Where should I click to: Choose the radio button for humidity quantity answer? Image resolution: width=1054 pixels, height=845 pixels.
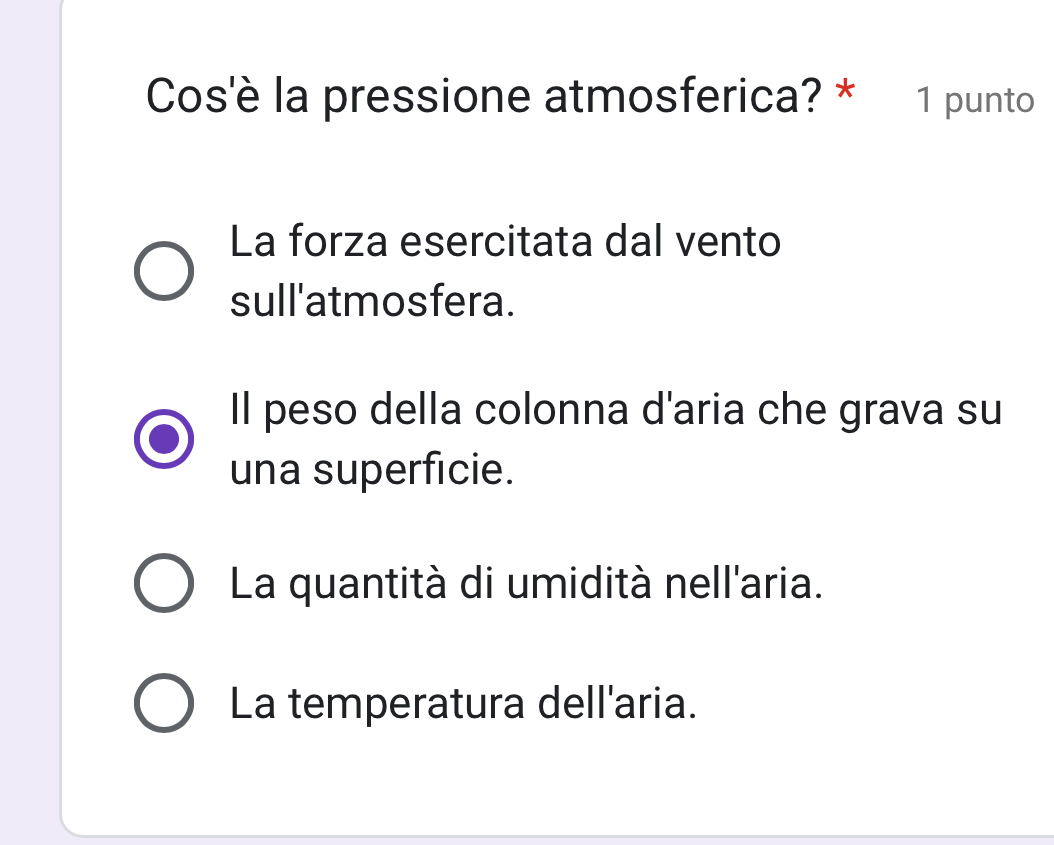(x=164, y=583)
